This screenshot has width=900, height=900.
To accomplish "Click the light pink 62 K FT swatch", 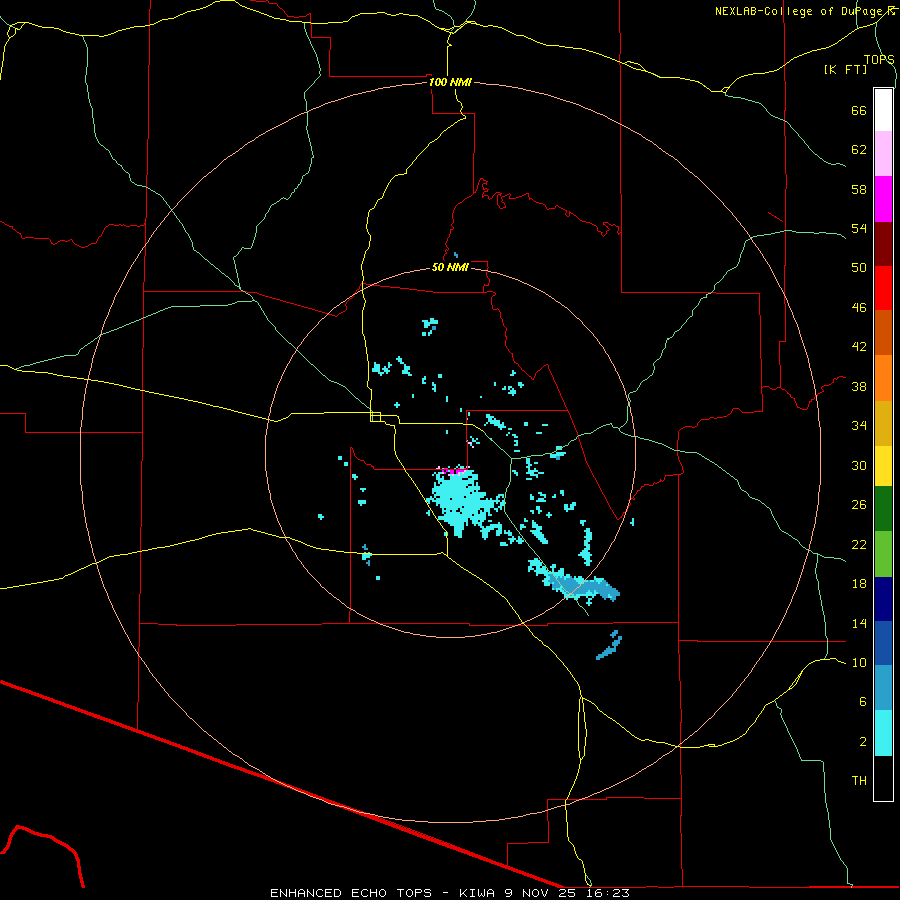I will click(883, 153).
